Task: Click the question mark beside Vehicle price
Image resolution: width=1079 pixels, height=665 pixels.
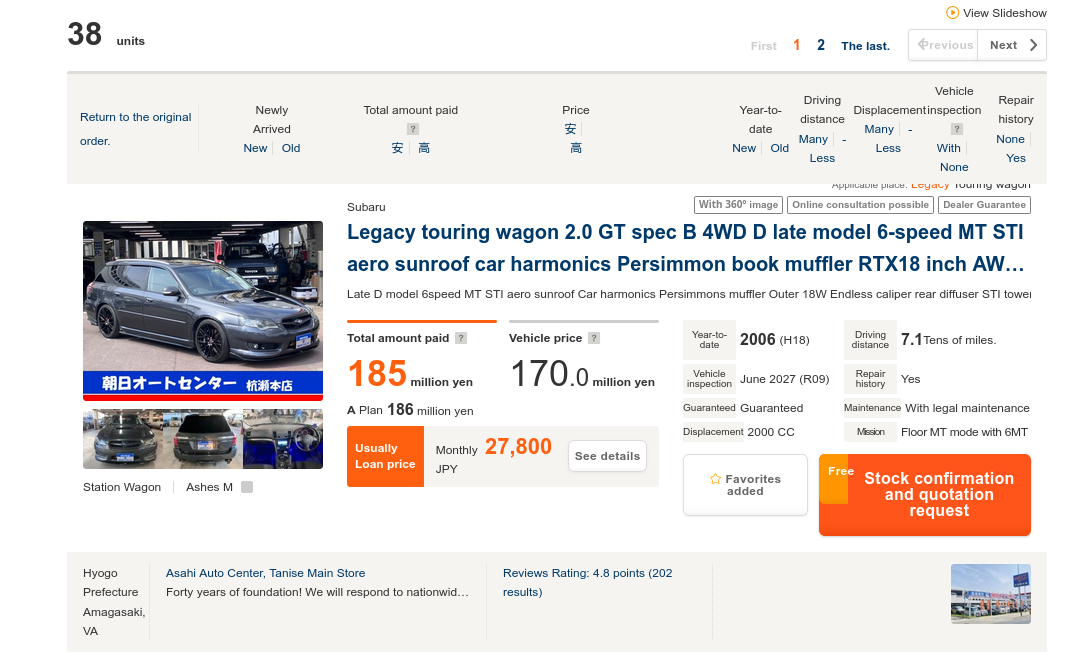Action: pos(595,338)
